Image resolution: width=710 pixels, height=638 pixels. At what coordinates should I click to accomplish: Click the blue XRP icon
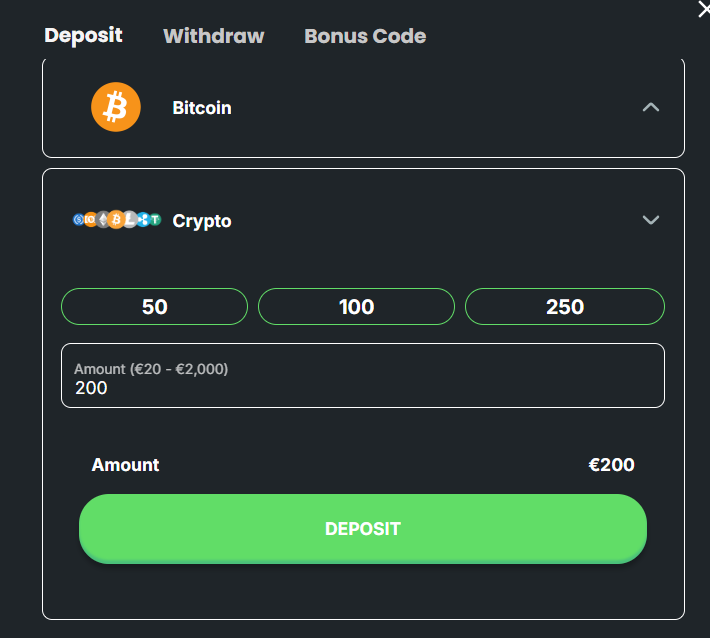tap(143, 220)
